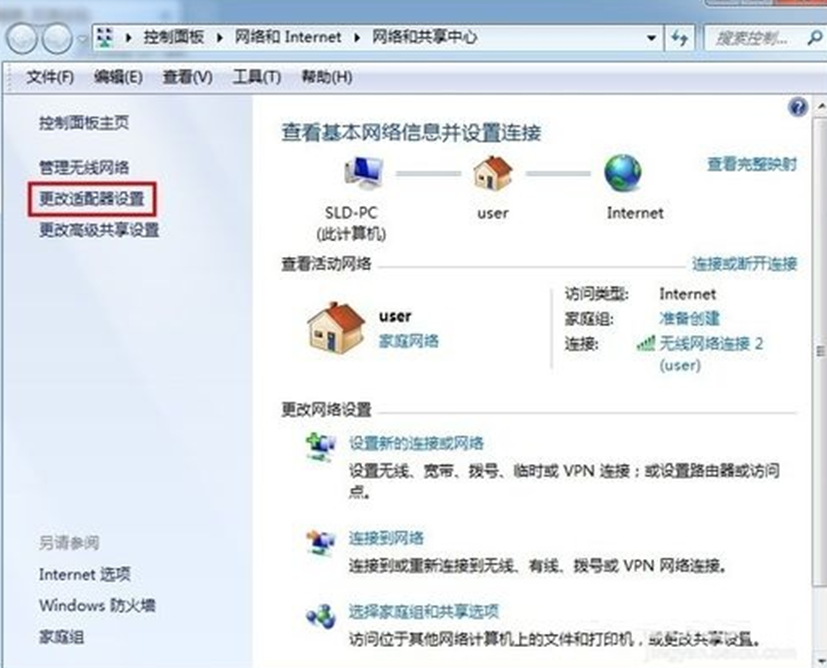Open the 工具(T) menu

pos(257,77)
